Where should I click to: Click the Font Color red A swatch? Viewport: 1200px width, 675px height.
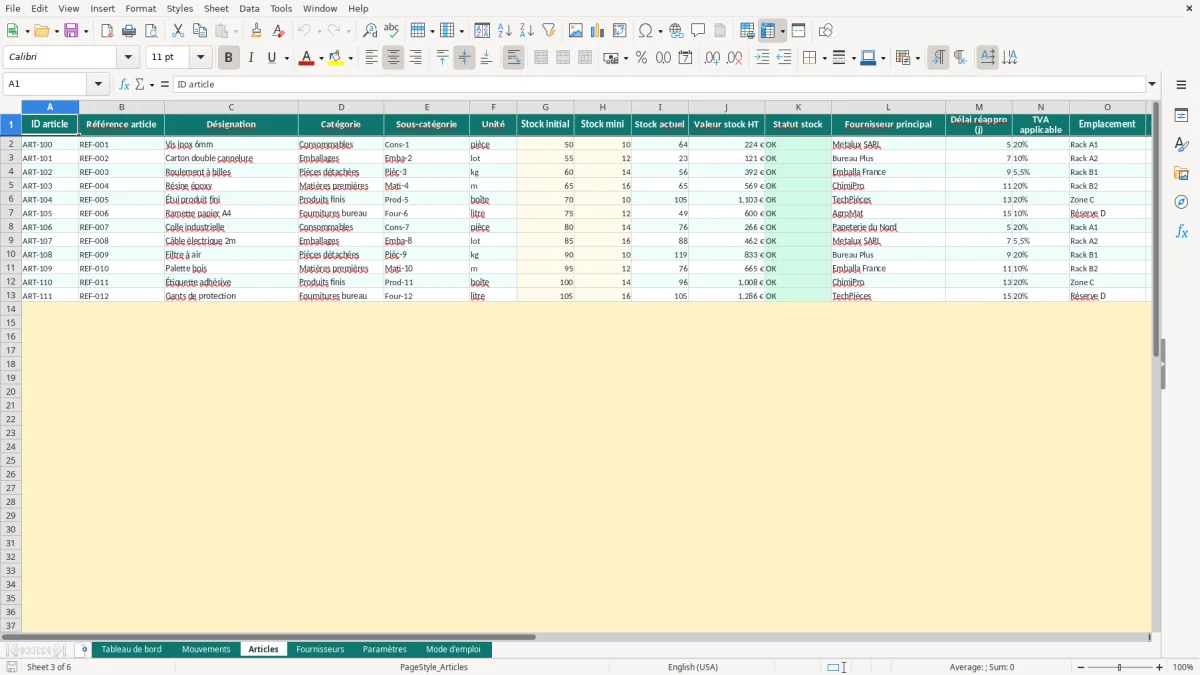pos(306,58)
